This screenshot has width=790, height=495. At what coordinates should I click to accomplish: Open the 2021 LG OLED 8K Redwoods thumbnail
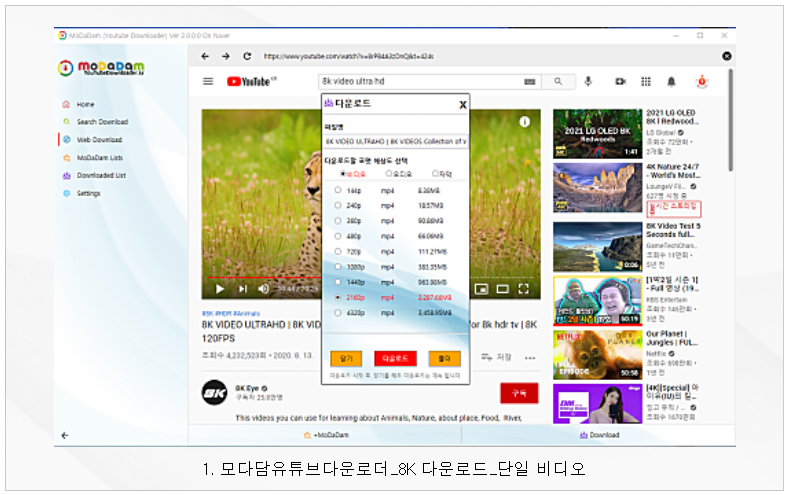pos(598,134)
